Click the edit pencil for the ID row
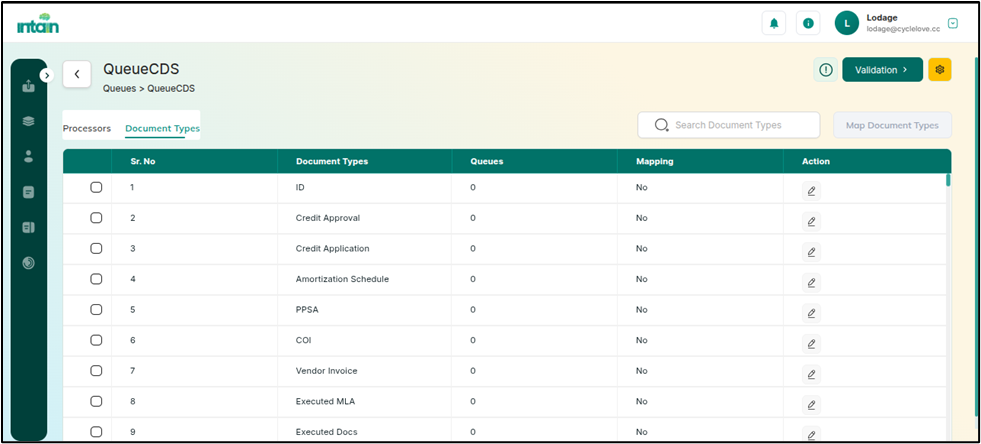 click(811, 191)
